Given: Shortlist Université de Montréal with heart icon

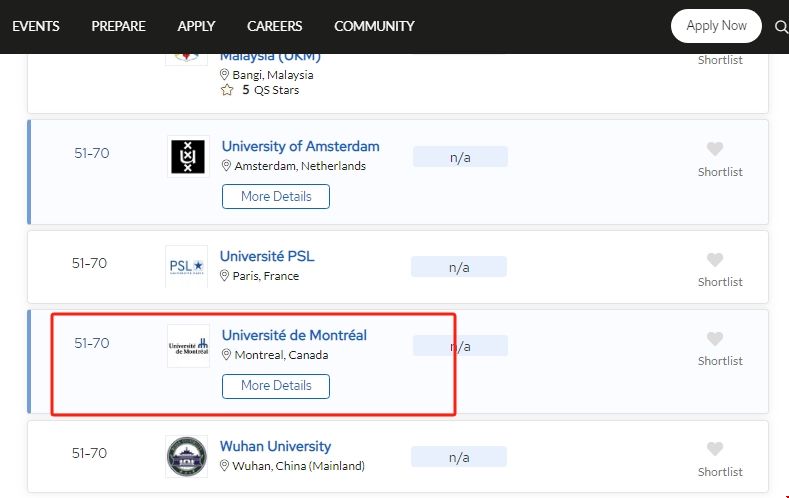Looking at the screenshot, I should coord(714,339).
